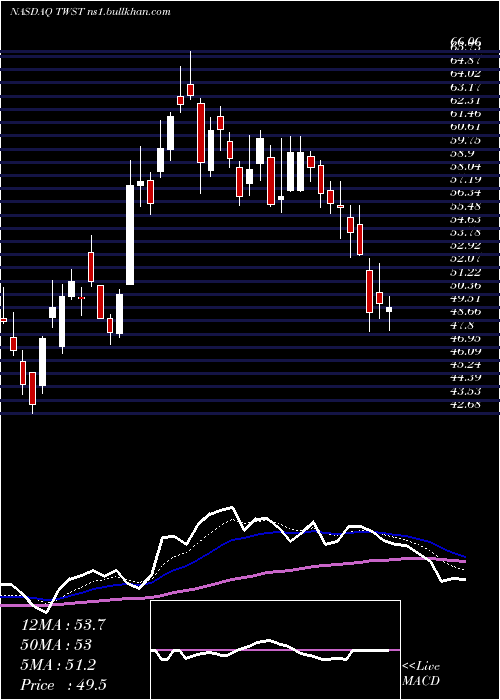This screenshot has height=700, width=500.
Task: Click the 43.53 price axis label
Action: tap(466, 392)
